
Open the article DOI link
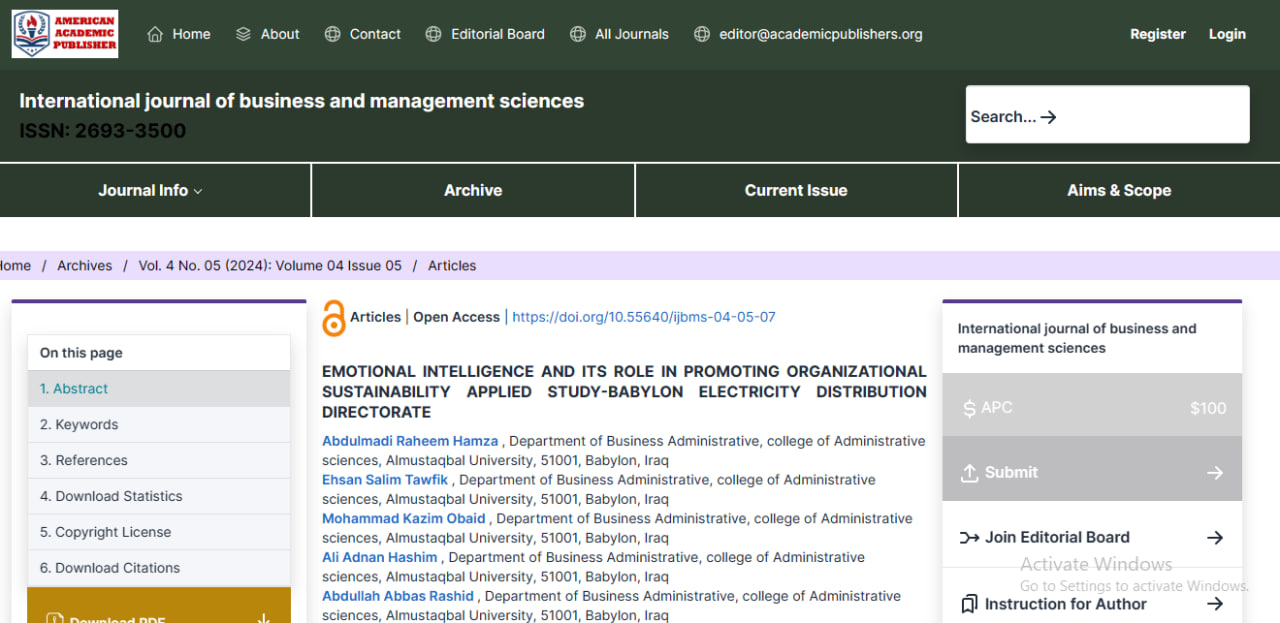pyautogui.click(x=644, y=317)
